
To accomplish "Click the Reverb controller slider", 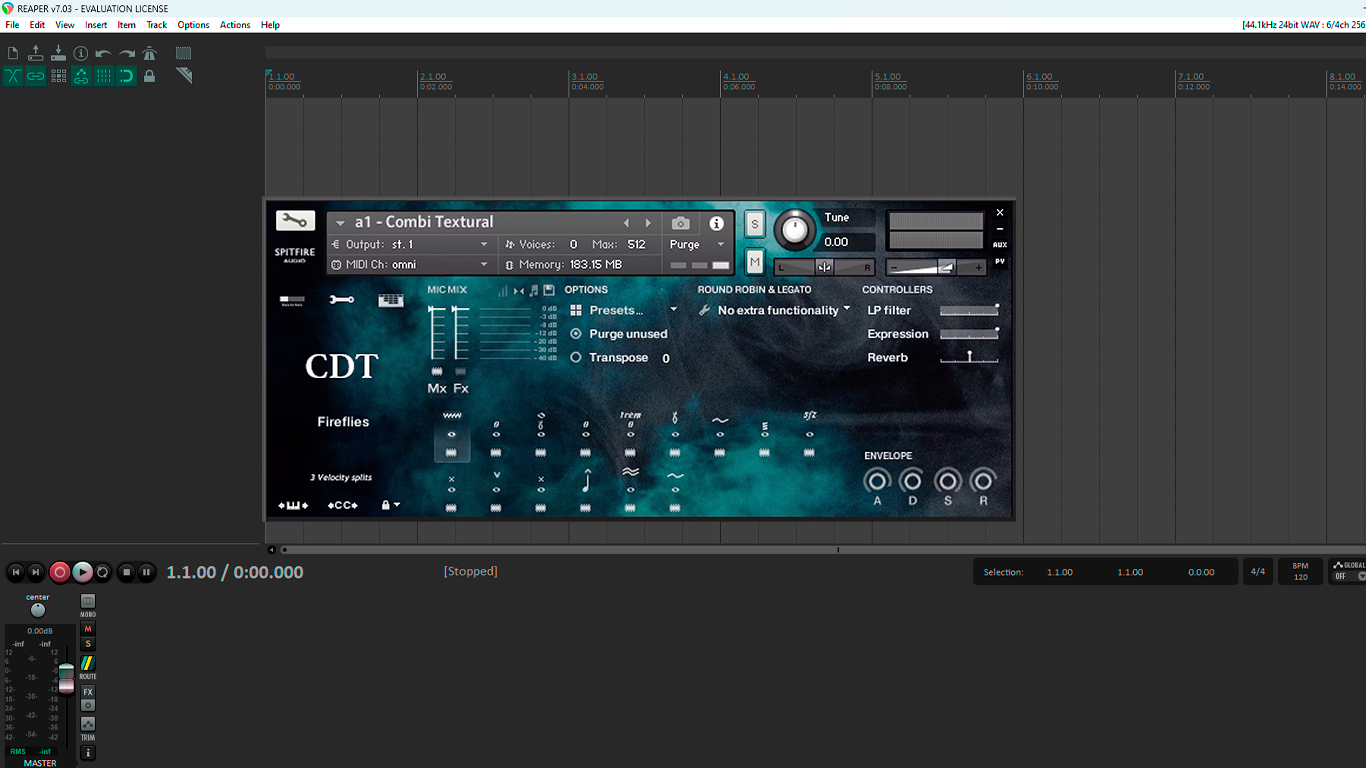I will point(969,357).
